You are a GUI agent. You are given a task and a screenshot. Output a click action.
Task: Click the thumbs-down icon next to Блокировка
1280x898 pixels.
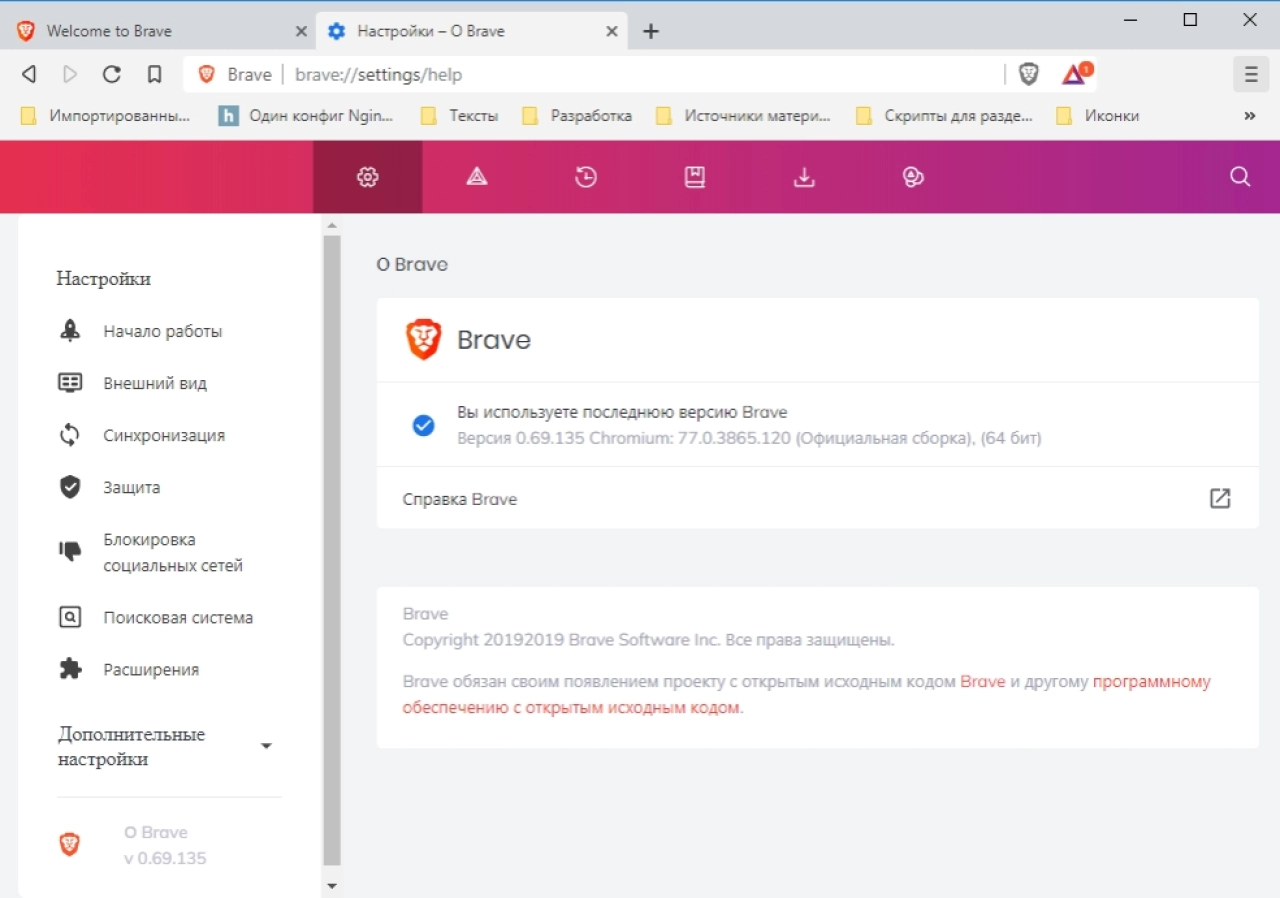pyautogui.click(x=70, y=550)
